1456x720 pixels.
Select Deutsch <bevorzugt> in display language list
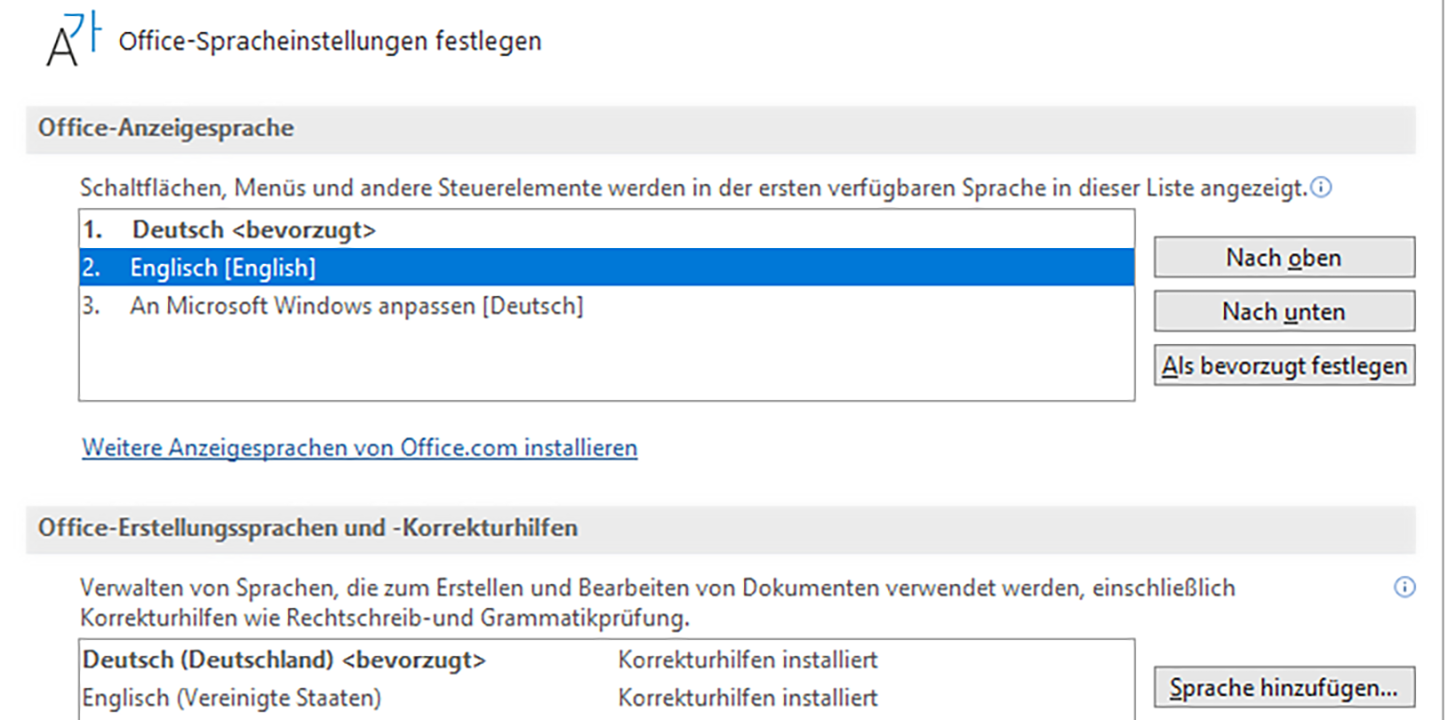coord(254,230)
